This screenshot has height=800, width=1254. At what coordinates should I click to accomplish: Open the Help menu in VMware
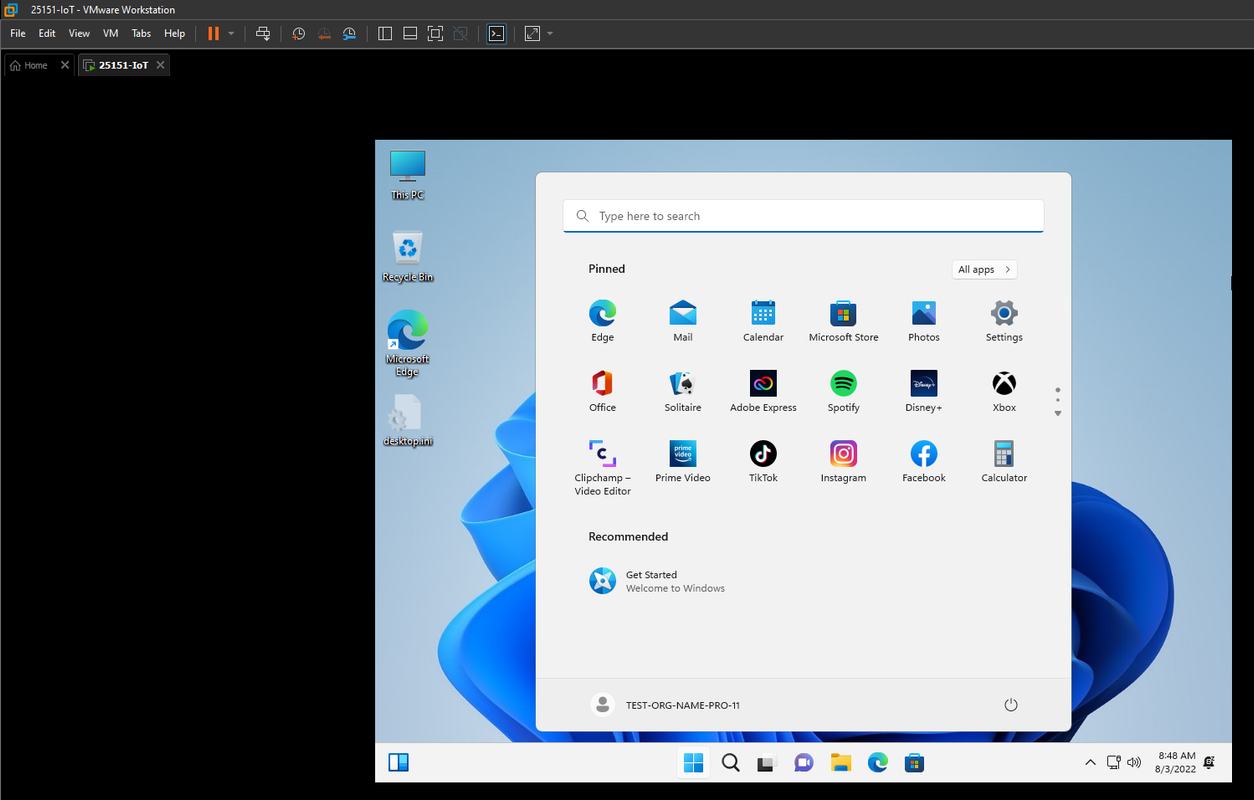click(174, 33)
